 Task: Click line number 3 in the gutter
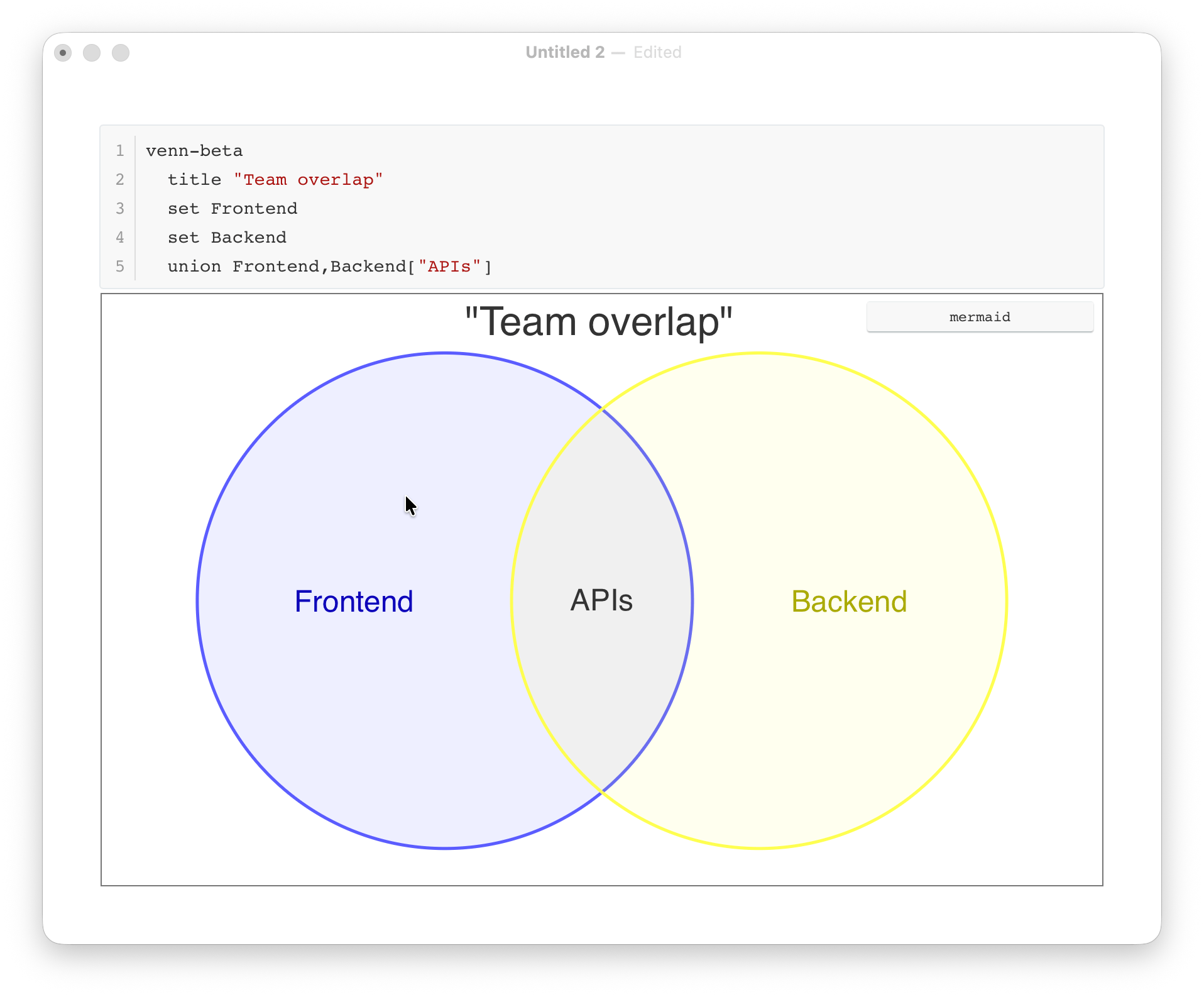pyautogui.click(x=119, y=209)
